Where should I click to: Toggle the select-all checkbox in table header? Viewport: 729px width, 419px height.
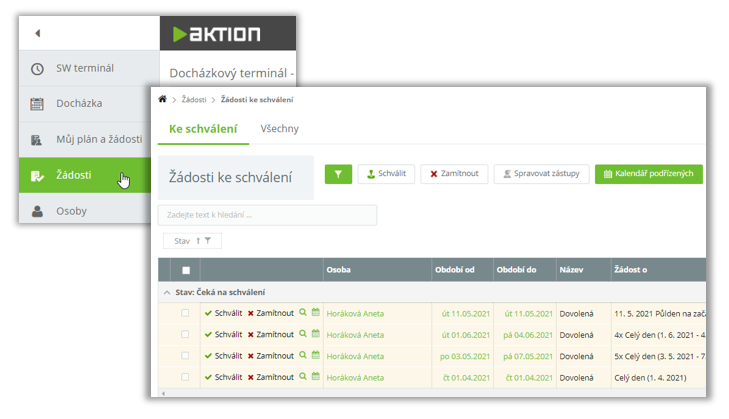pos(185,270)
